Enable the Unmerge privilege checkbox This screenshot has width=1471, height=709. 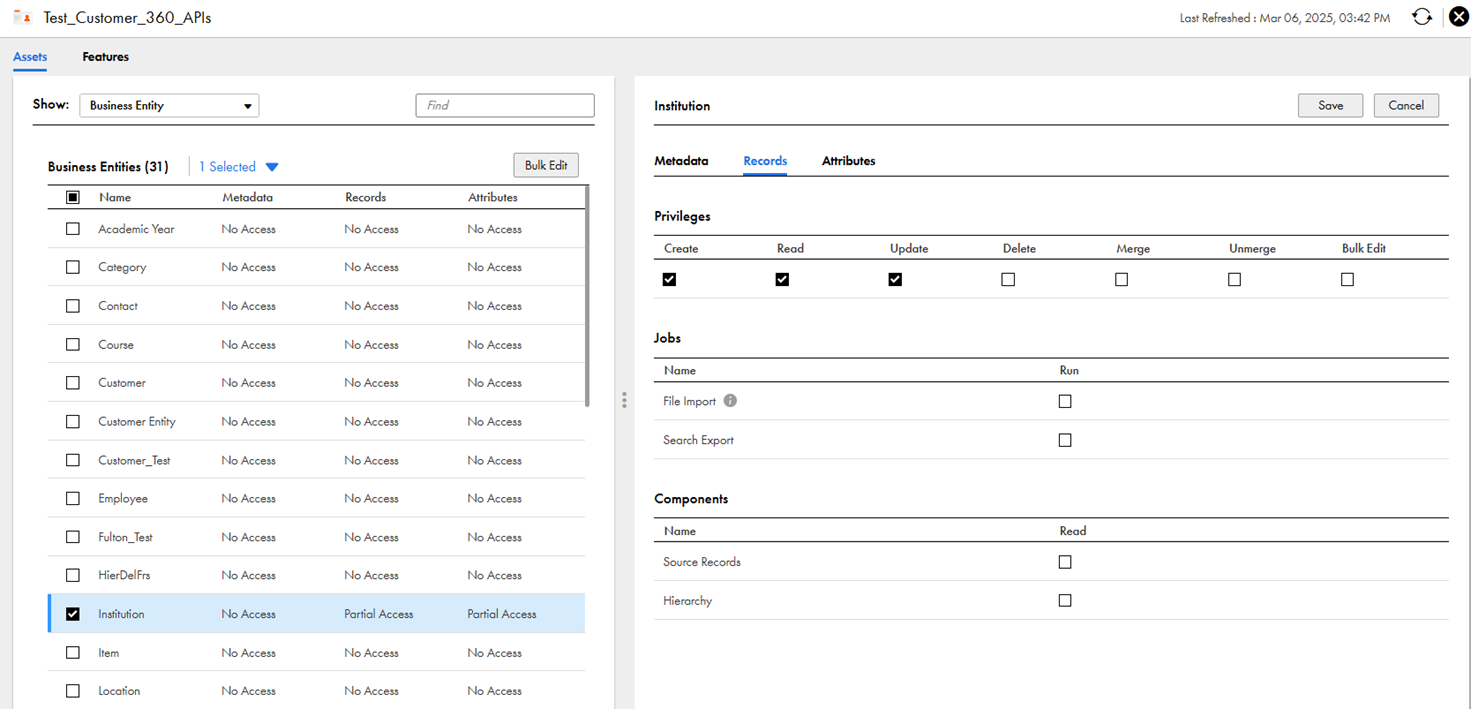(1235, 280)
